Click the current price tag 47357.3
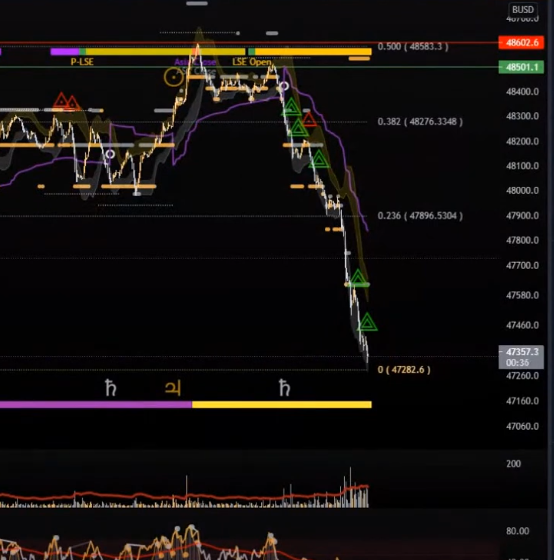 522,352
